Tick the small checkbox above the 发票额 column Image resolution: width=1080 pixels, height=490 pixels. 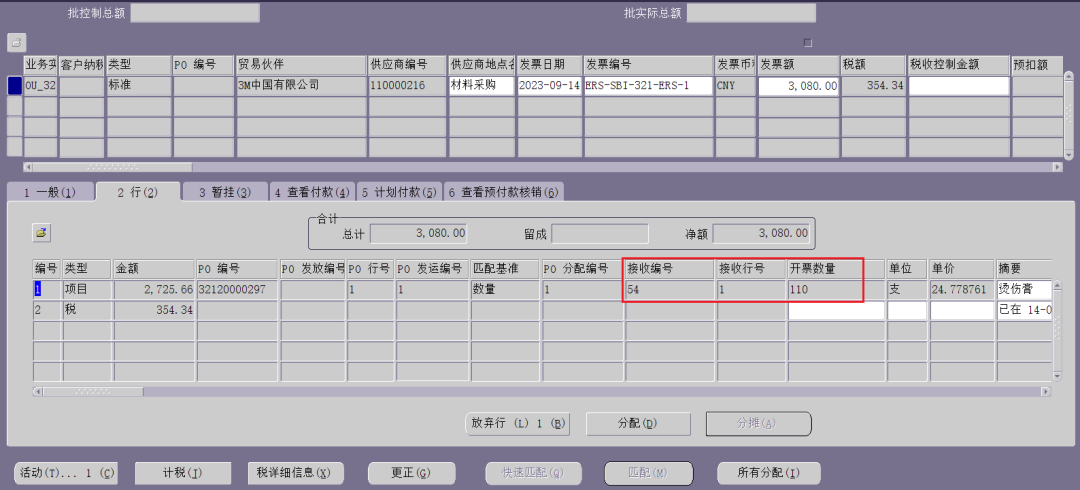pyautogui.click(x=808, y=43)
